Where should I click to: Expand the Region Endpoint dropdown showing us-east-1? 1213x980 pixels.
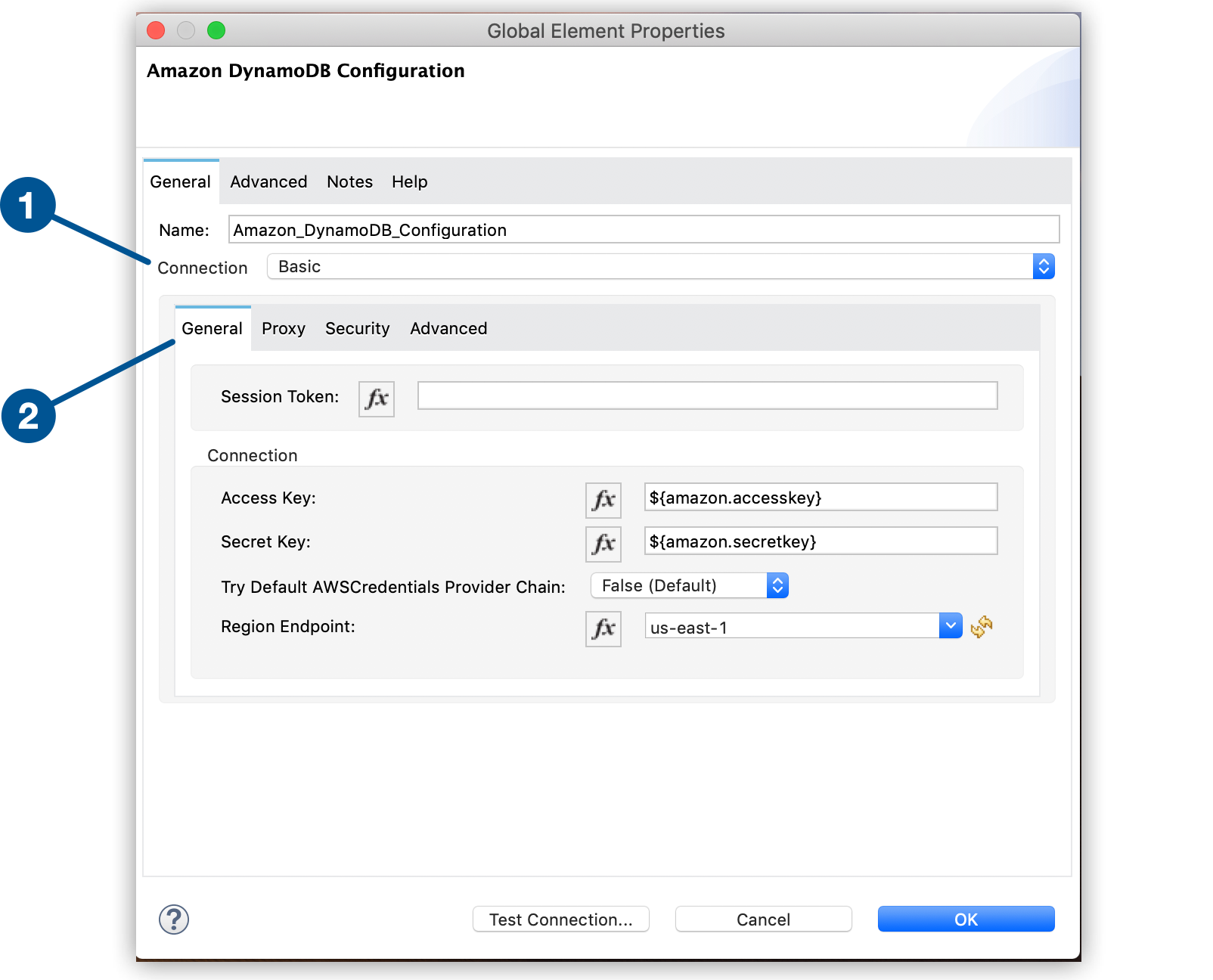(x=950, y=625)
